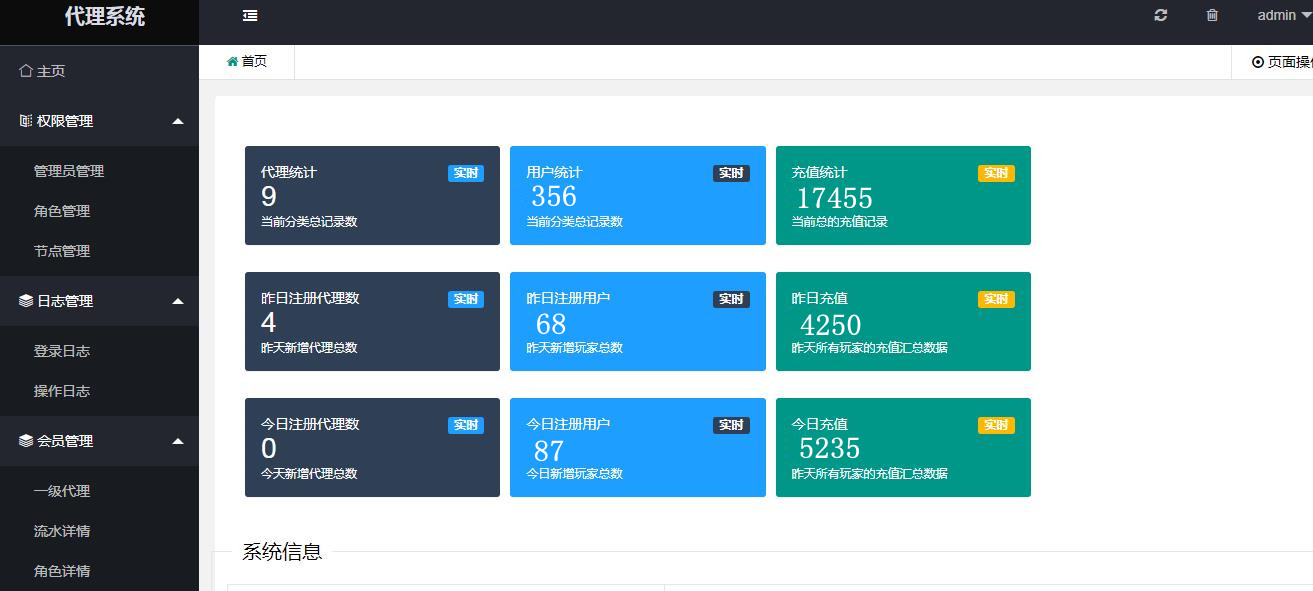
Task: Click 实时 badge on 今日注册用户 card
Action: coord(731,425)
